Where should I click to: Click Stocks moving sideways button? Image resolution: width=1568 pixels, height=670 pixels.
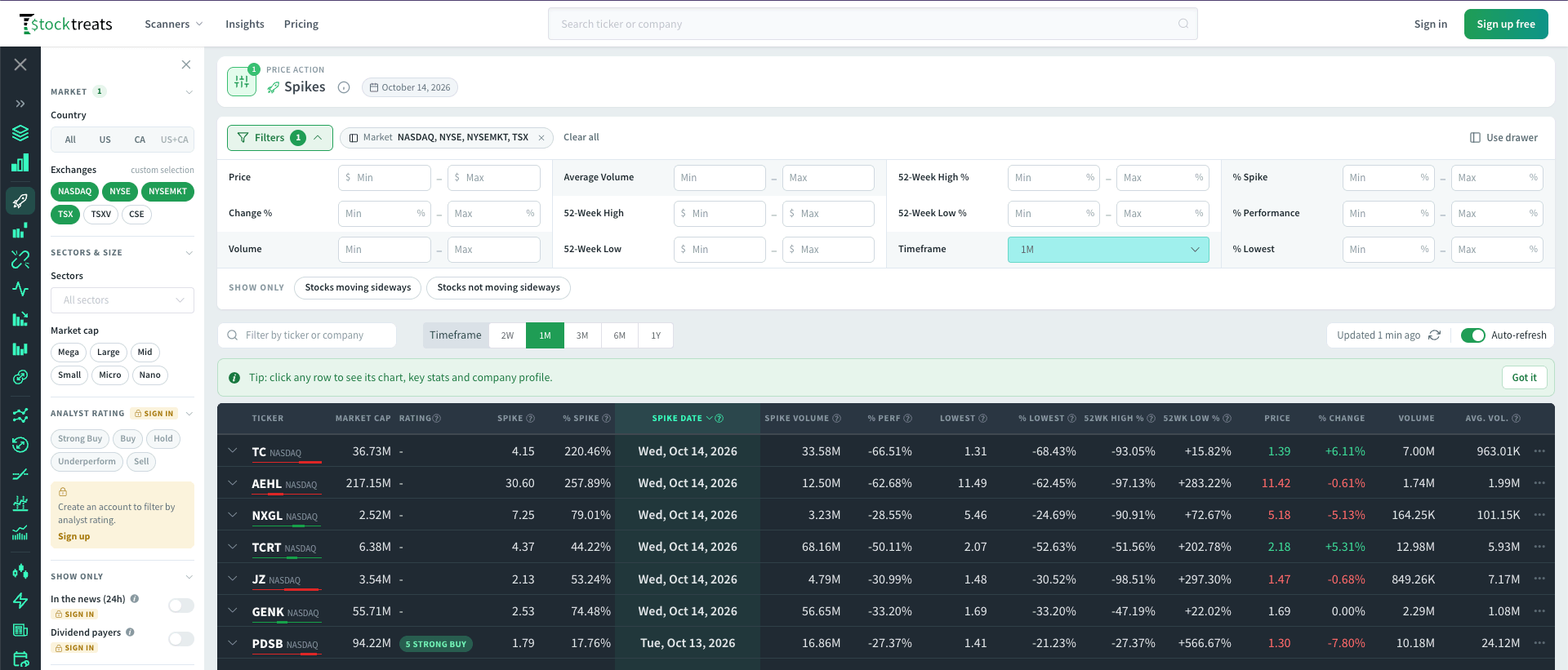pos(358,288)
